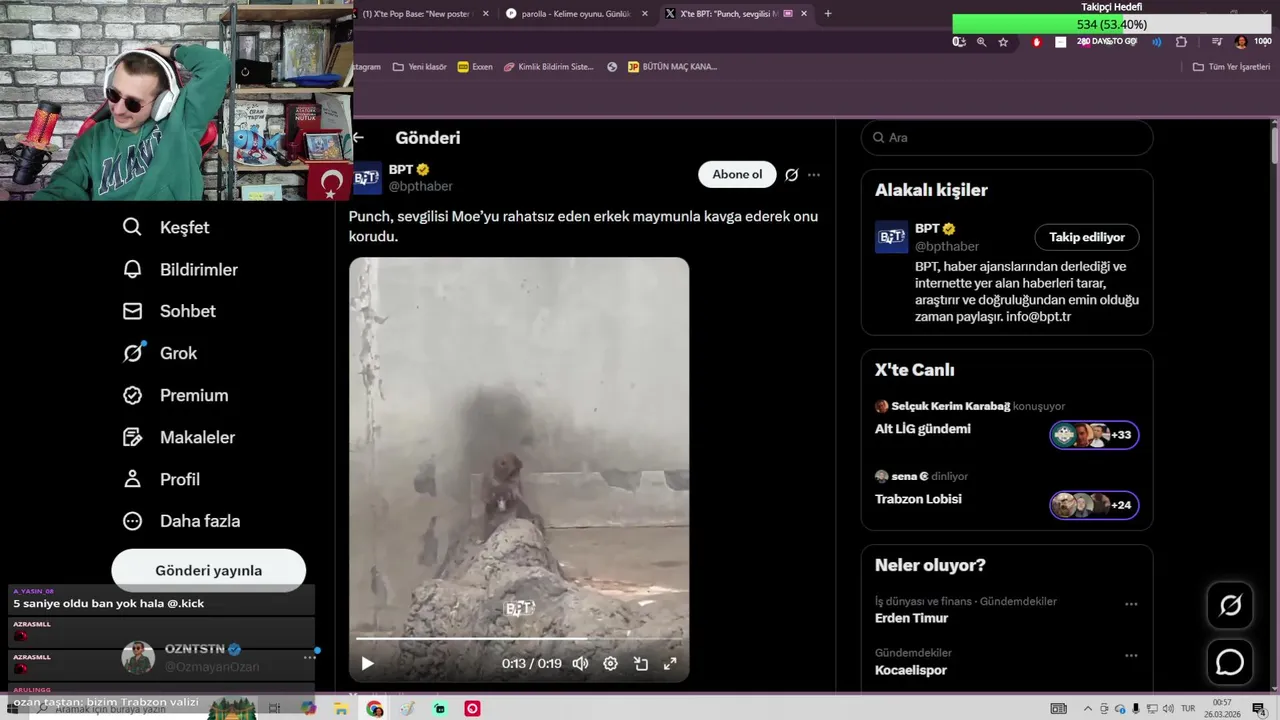Open more options for Kocaelispor trend
Viewport: 1280px width, 720px height.
pos(1131,656)
